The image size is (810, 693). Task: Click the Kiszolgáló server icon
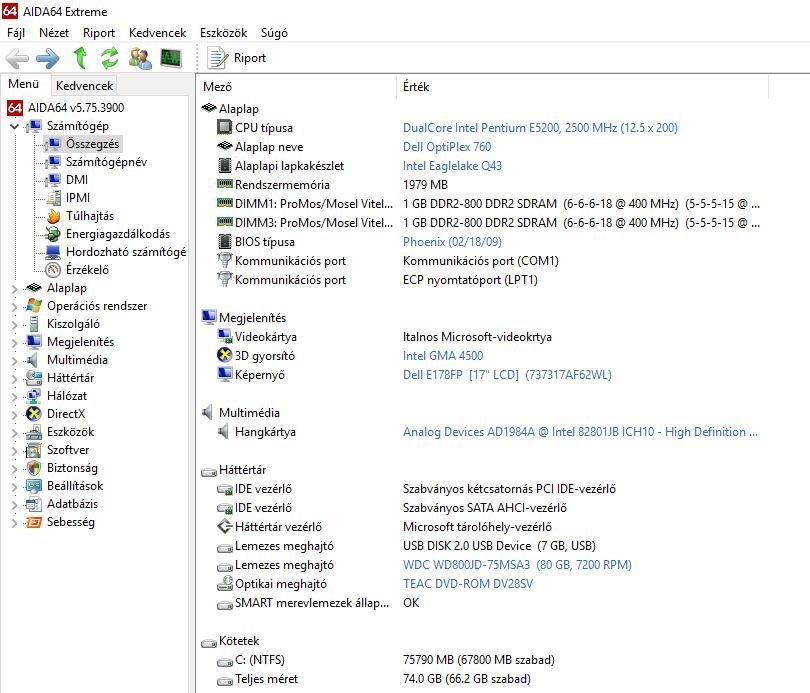[x=34, y=324]
